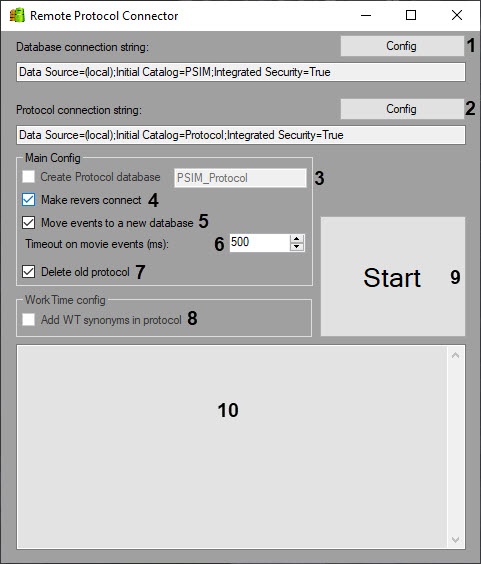
Task: Maximize the Remote Protocol Connector window
Action: coord(411,15)
